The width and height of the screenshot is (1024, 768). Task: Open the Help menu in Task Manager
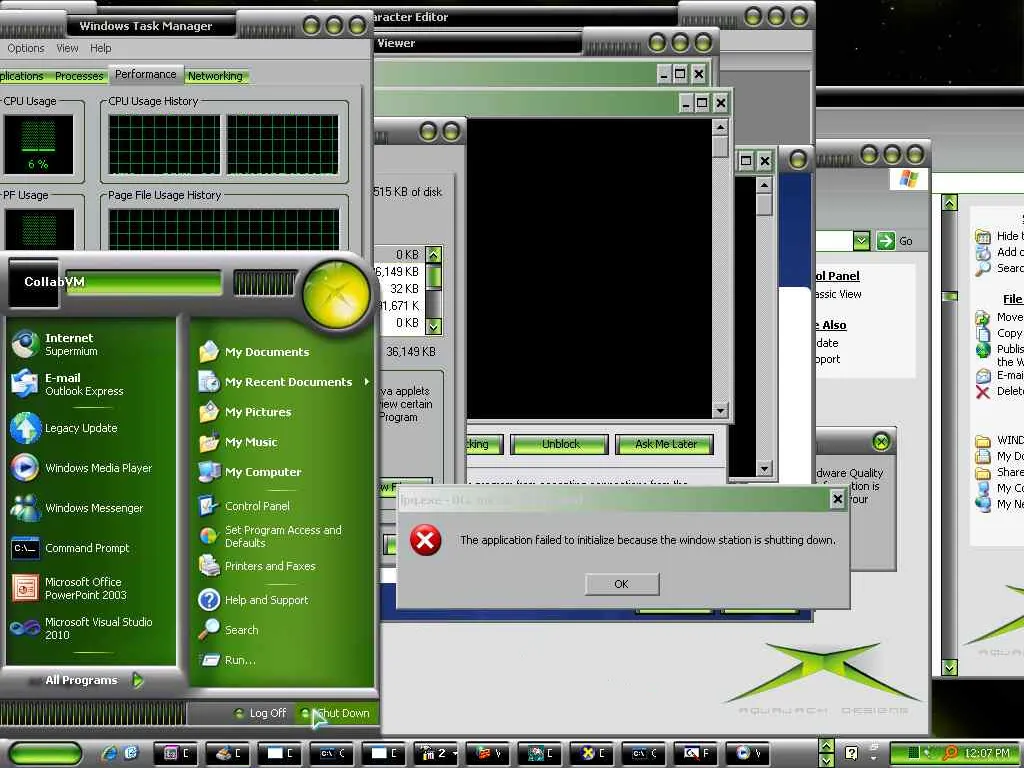(x=101, y=48)
